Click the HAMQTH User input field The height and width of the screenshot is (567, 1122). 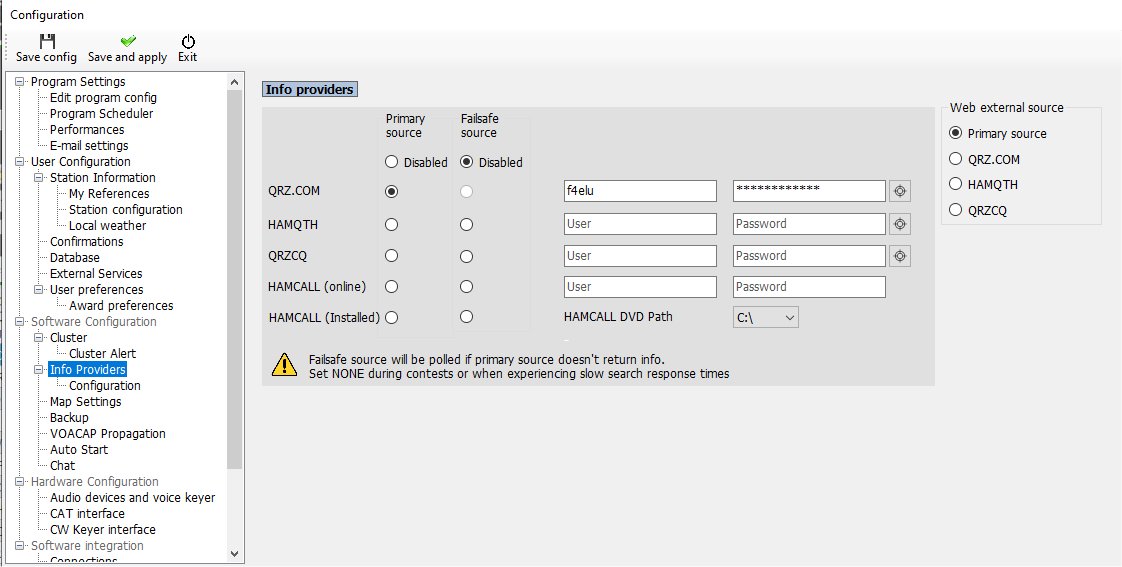(x=640, y=224)
